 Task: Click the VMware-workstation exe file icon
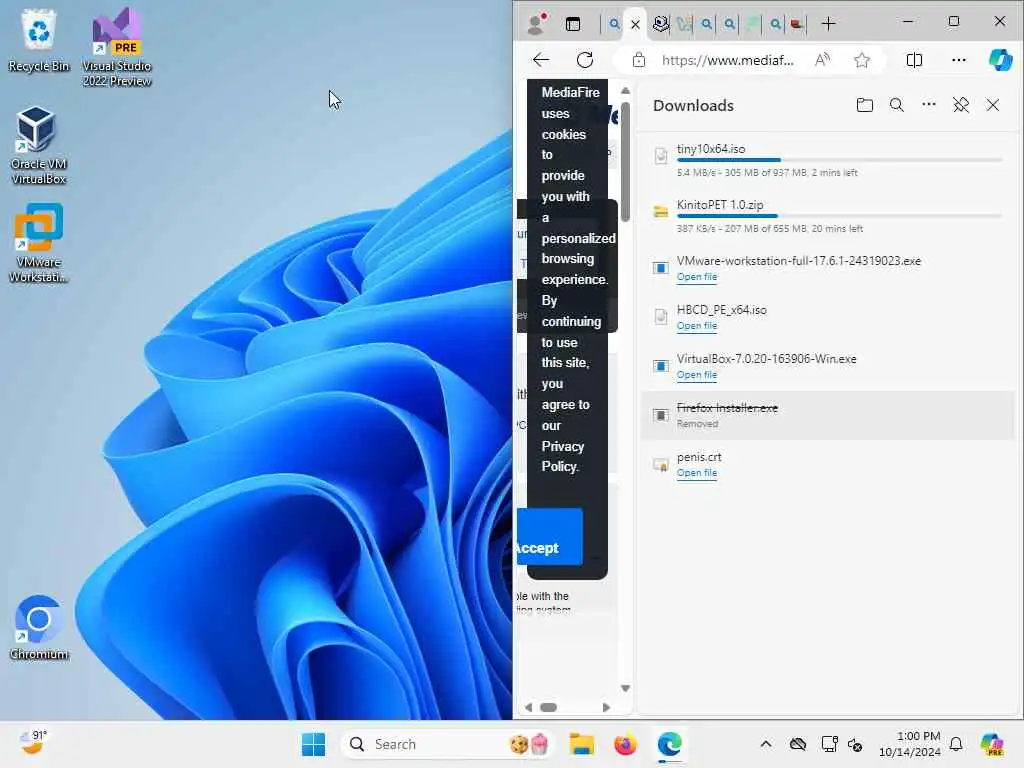661,268
